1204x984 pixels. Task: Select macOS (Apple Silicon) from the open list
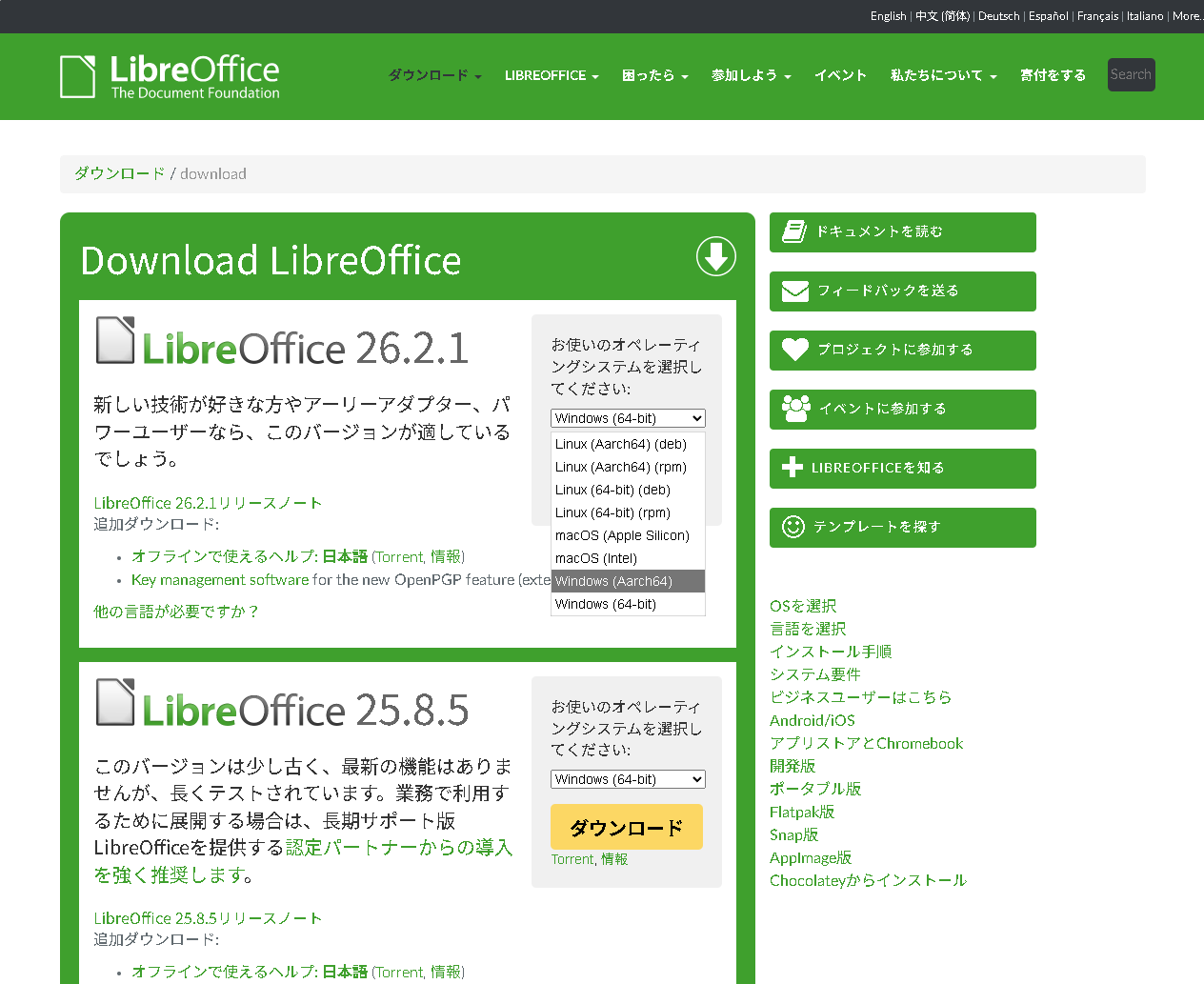pos(623,535)
